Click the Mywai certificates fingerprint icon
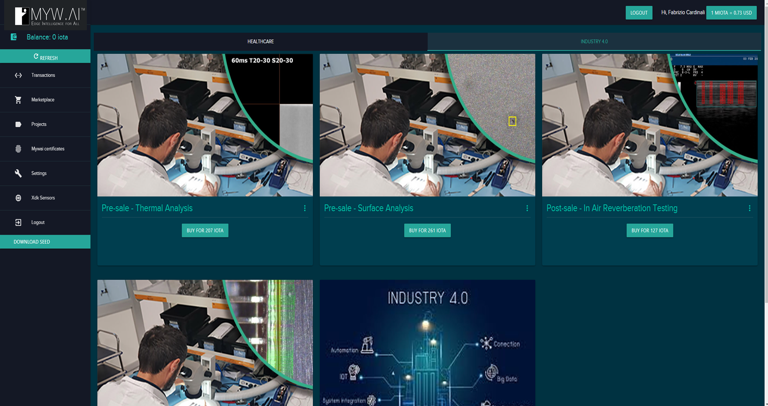Viewport: 768px width, 406px height. tap(18, 148)
